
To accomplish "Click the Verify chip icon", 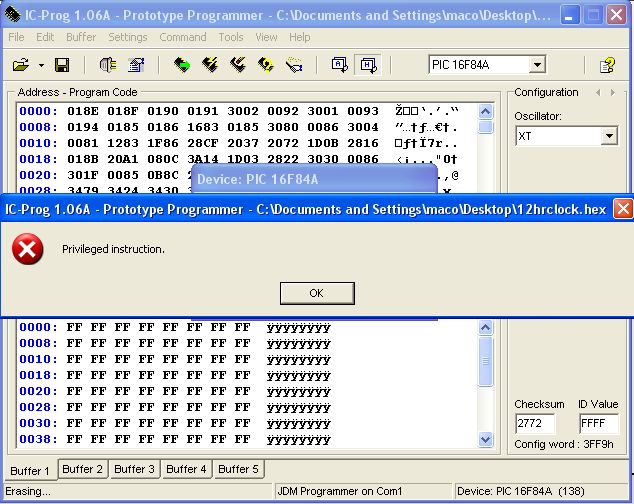I will tap(266, 65).
